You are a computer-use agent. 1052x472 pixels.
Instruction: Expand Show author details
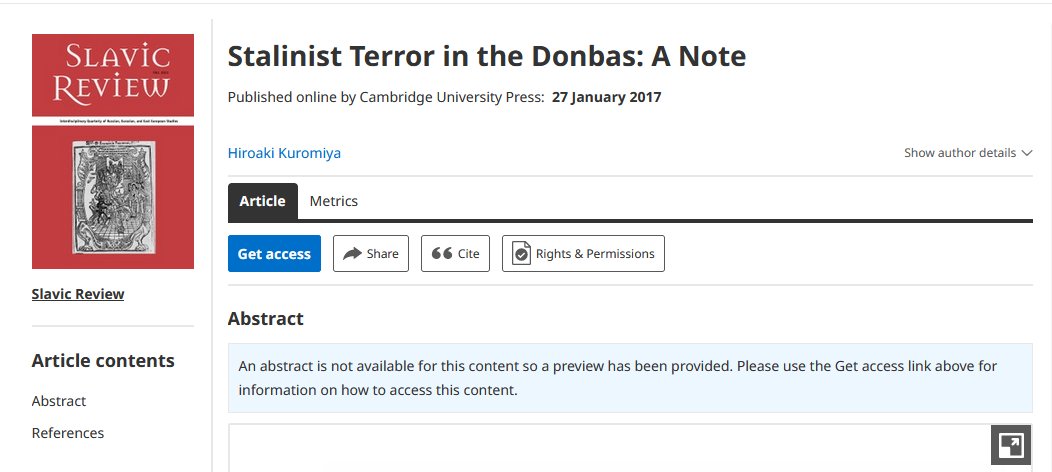click(968, 153)
